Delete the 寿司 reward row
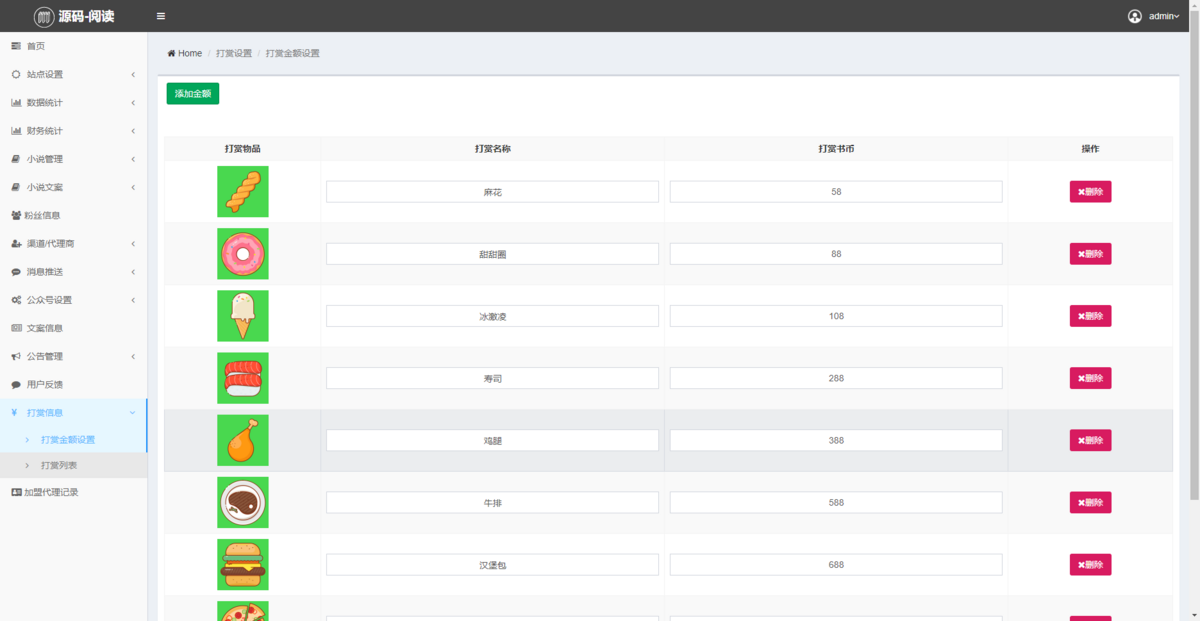 [x=1090, y=378]
